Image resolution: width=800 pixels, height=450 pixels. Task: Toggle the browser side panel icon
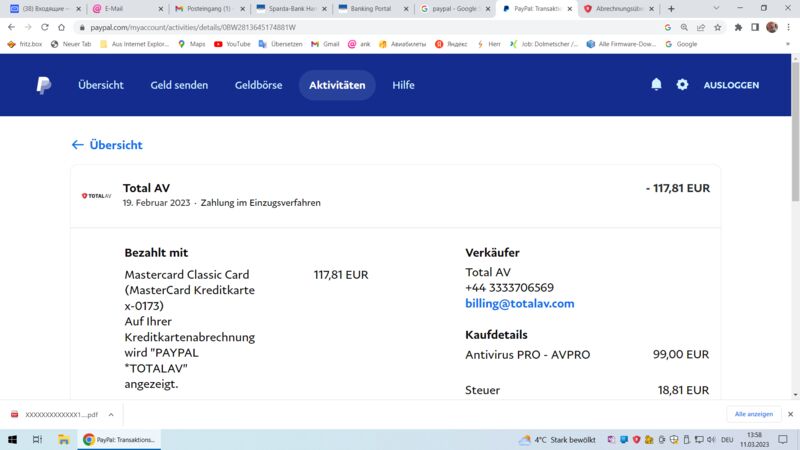pos(755,28)
